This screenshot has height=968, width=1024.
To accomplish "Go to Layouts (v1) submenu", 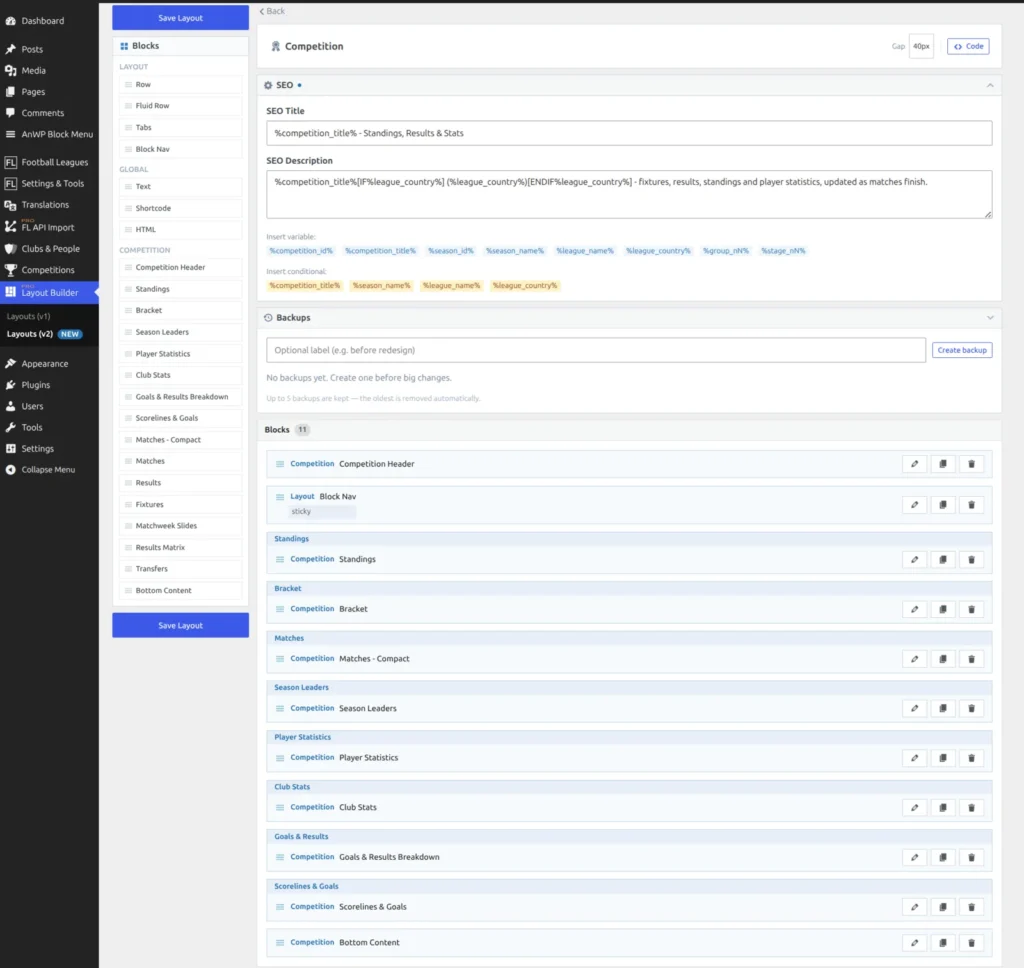I will click(28, 316).
